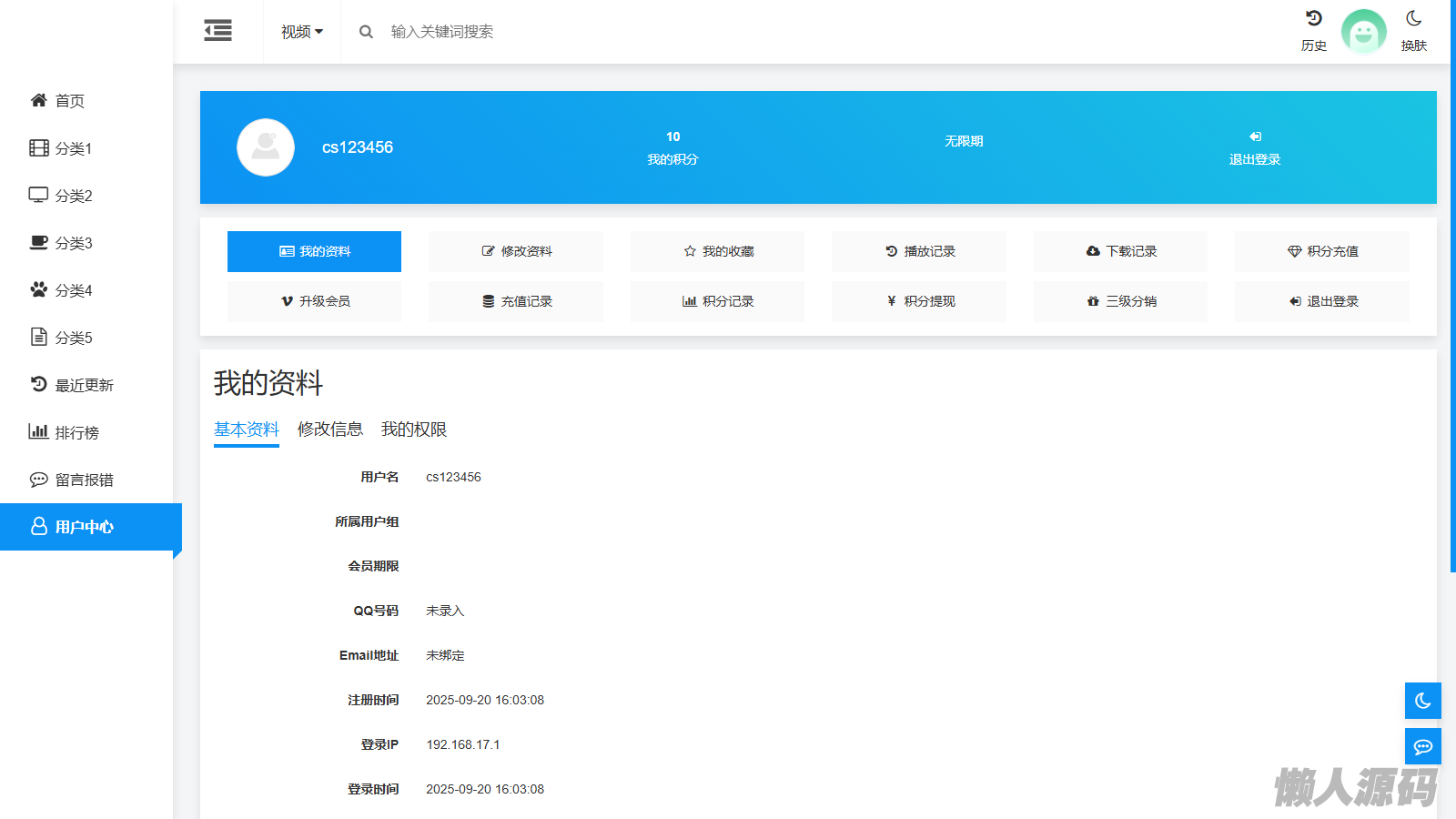The image size is (1456, 819).
Task: Go to 首页 in the sidebar
Action: tap(69, 101)
